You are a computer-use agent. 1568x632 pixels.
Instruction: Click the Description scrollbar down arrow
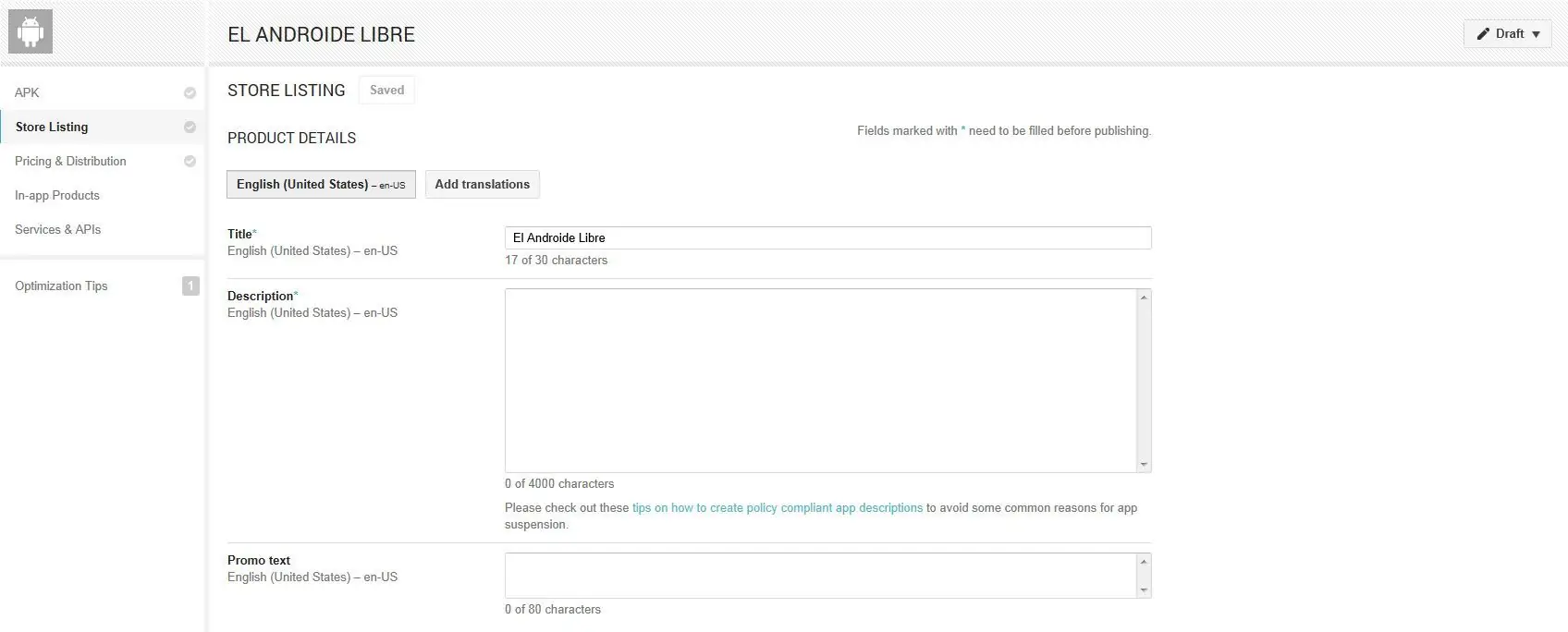tap(1144, 465)
